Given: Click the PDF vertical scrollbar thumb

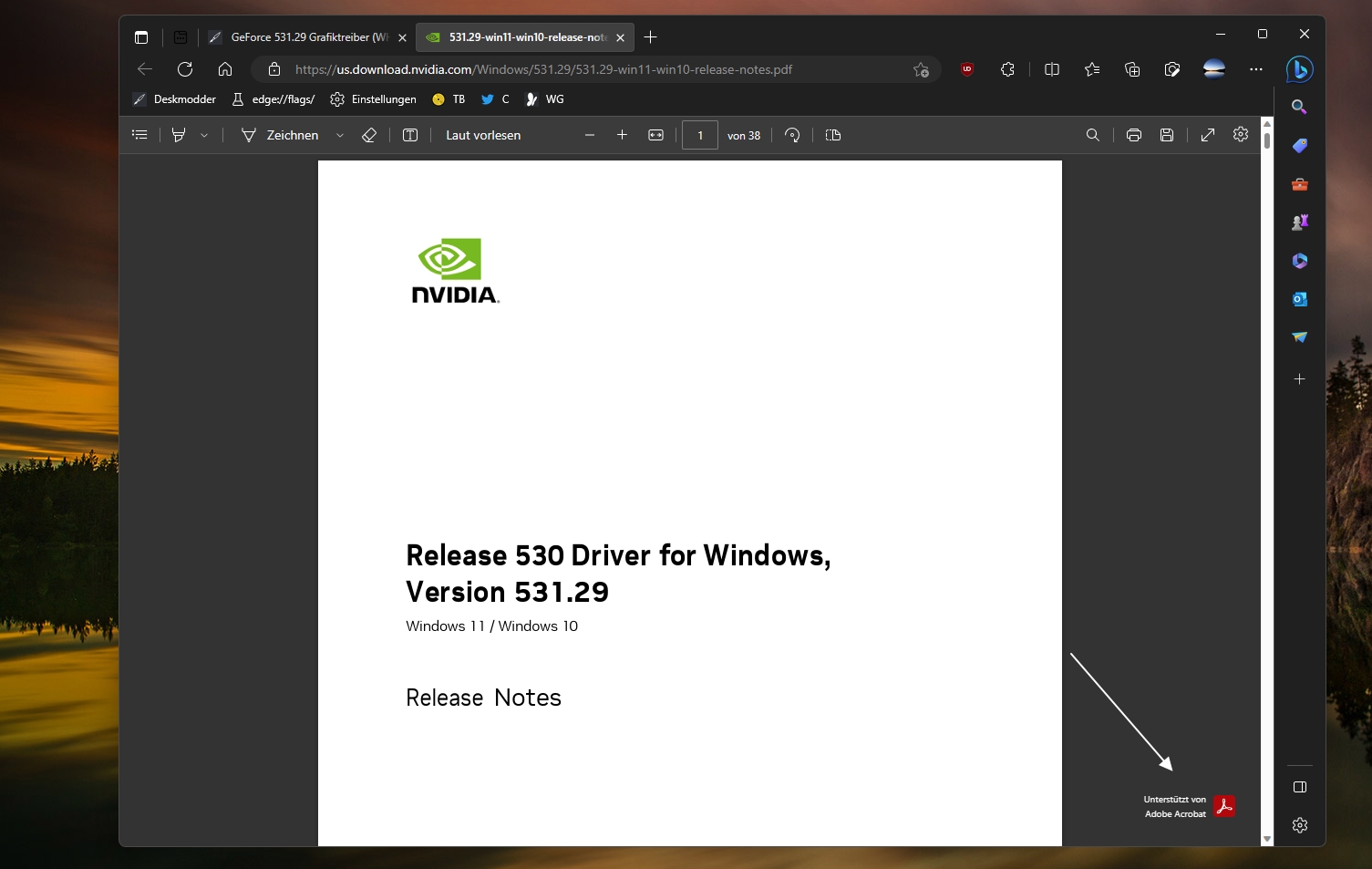Looking at the screenshot, I should click(x=1267, y=140).
